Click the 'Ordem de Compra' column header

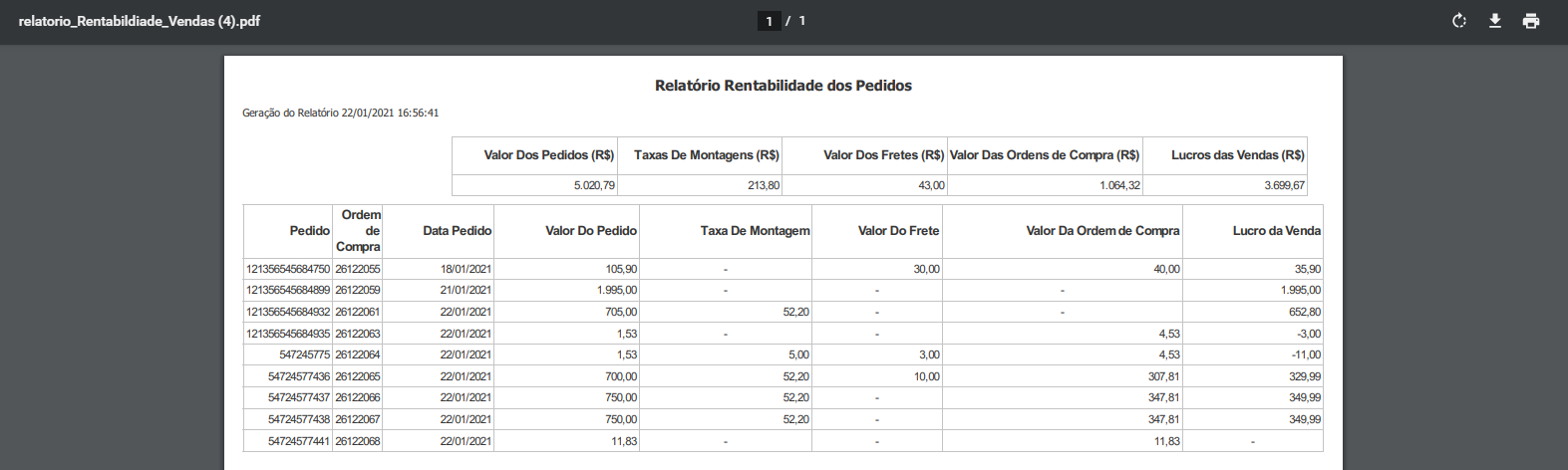point(359,231)
